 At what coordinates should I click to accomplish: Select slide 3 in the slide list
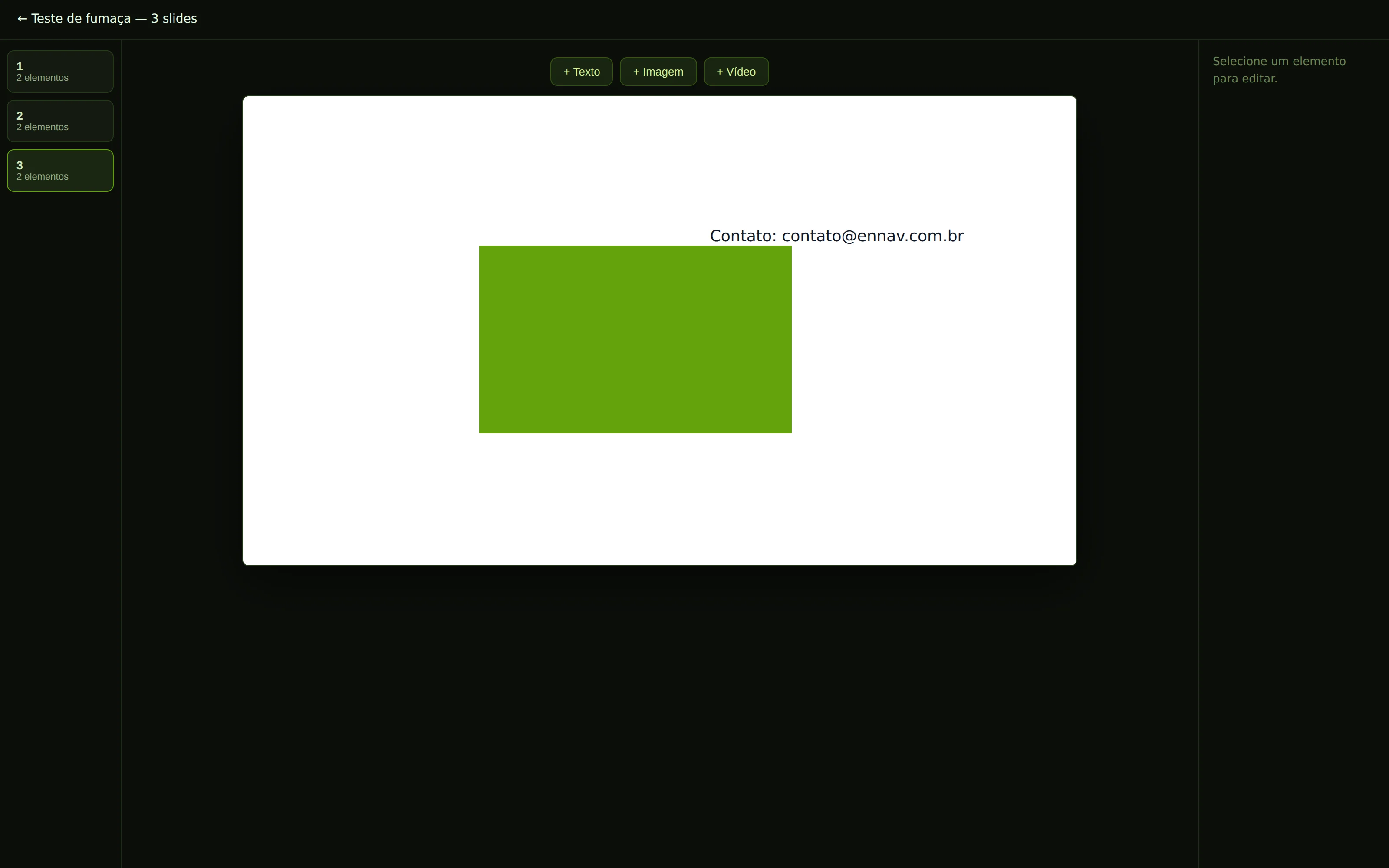[x=60, y=171]
